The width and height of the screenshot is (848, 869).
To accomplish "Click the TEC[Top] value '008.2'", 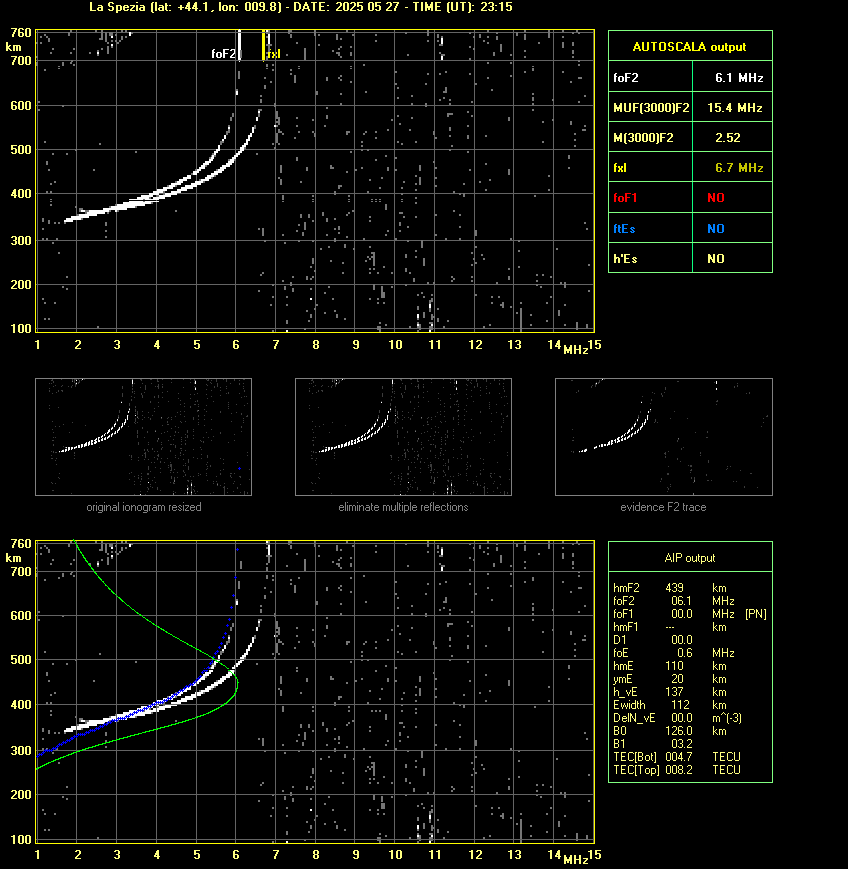I will (x=679, y=770).
